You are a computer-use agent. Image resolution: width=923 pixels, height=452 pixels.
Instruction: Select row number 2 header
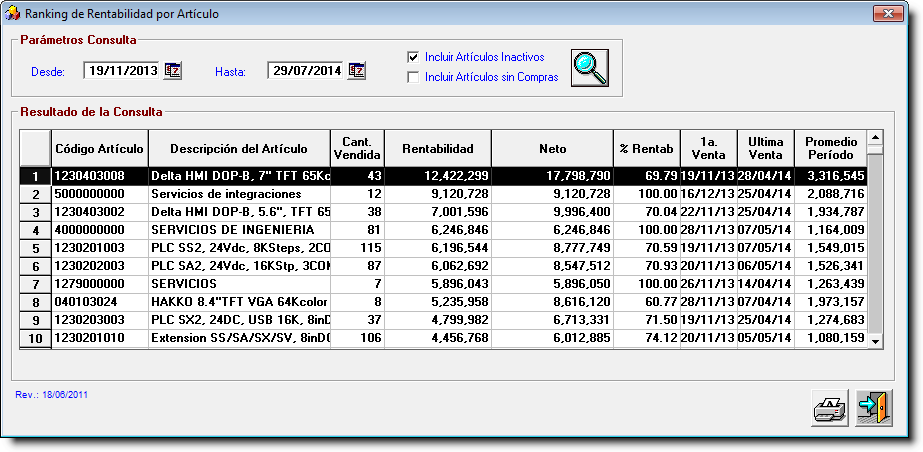point(35,194)
